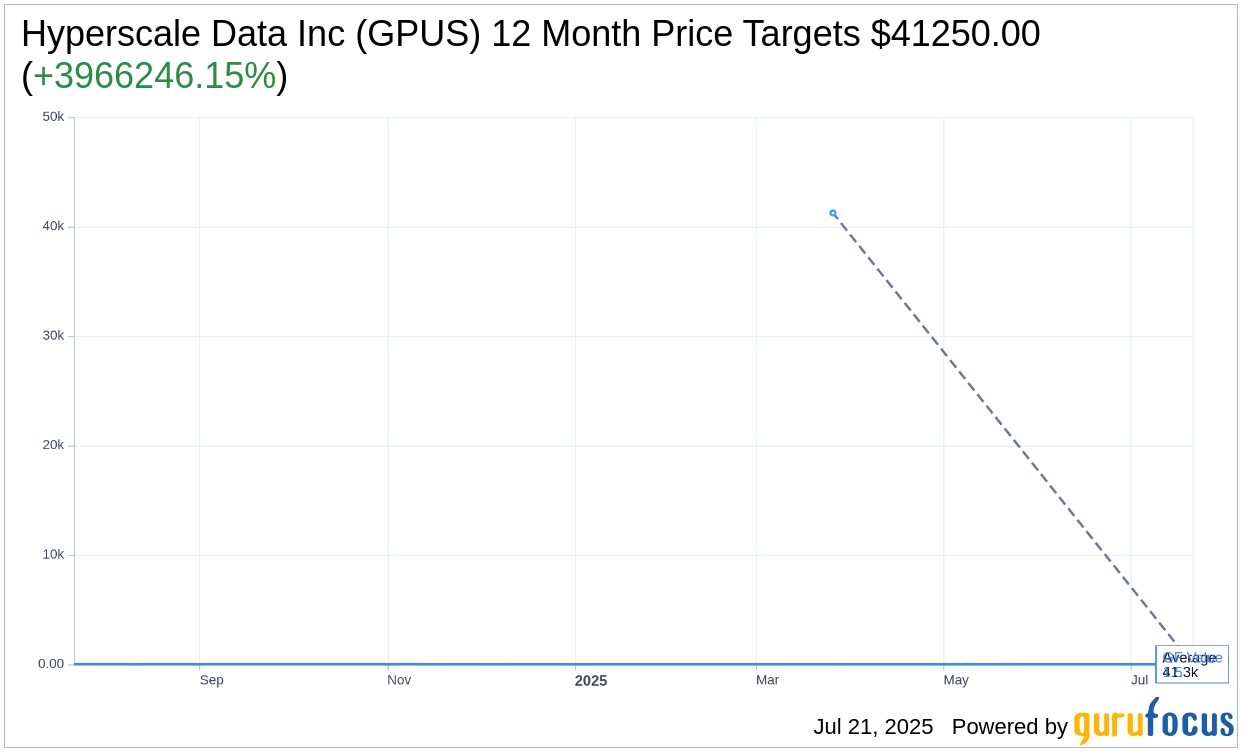The image size is (1242, 752).
Task: Click the +3966246.15% percentage text
Action: point(154,76)
